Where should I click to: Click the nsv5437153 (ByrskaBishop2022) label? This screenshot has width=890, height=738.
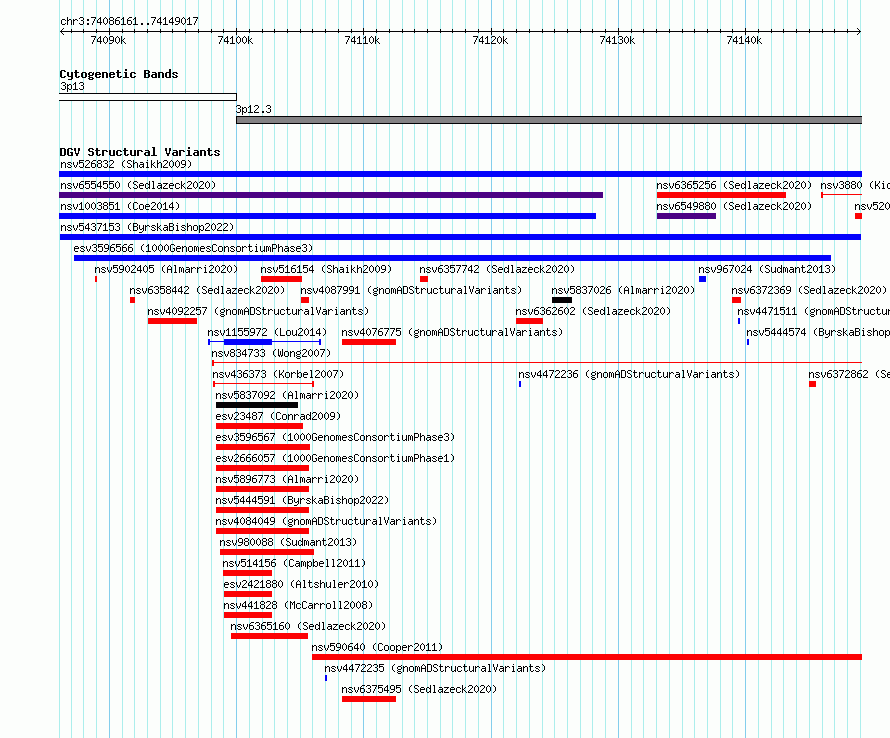pos(147,227)
